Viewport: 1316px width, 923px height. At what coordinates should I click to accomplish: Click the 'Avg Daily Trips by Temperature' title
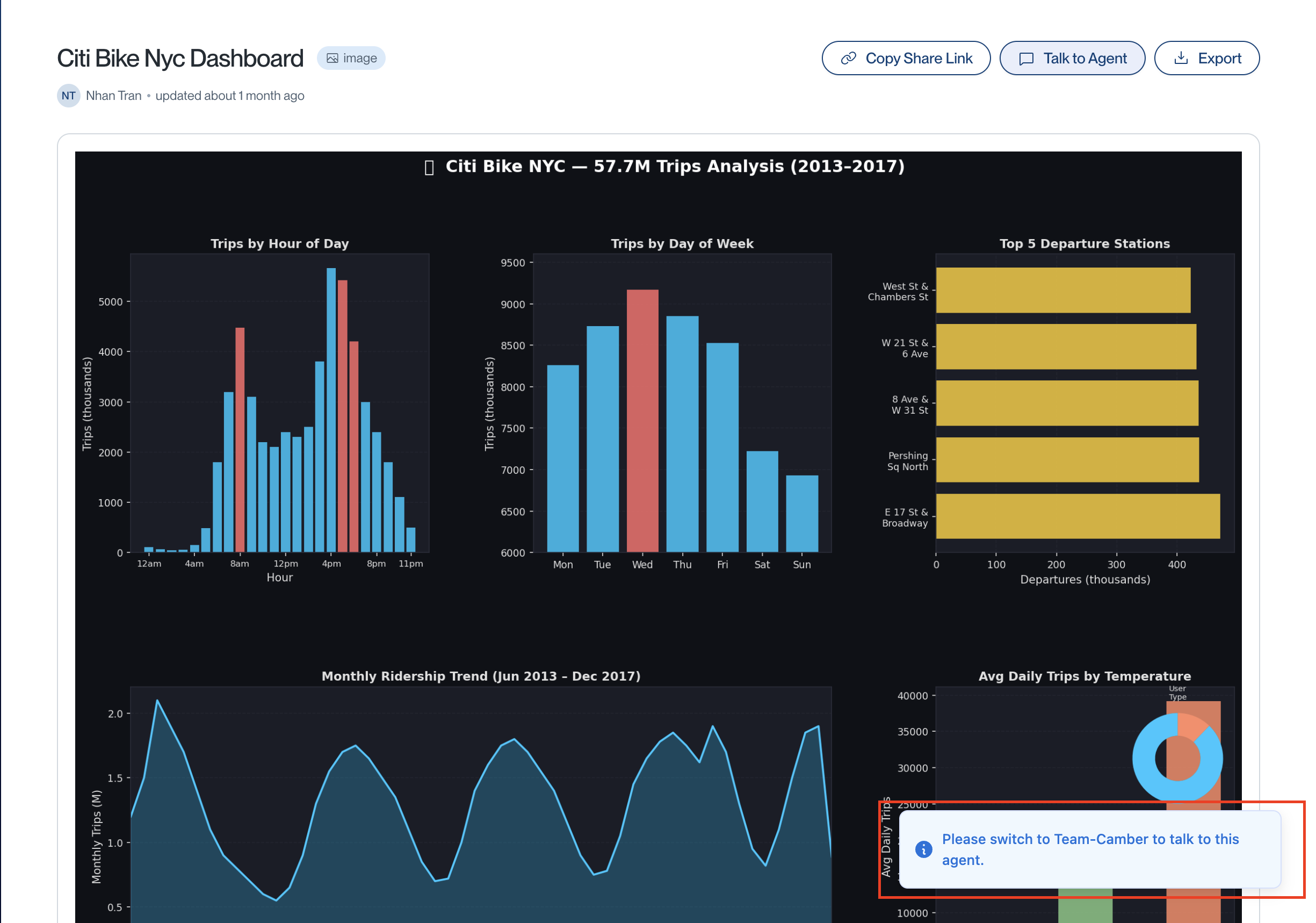click(x=1084, y=676)
